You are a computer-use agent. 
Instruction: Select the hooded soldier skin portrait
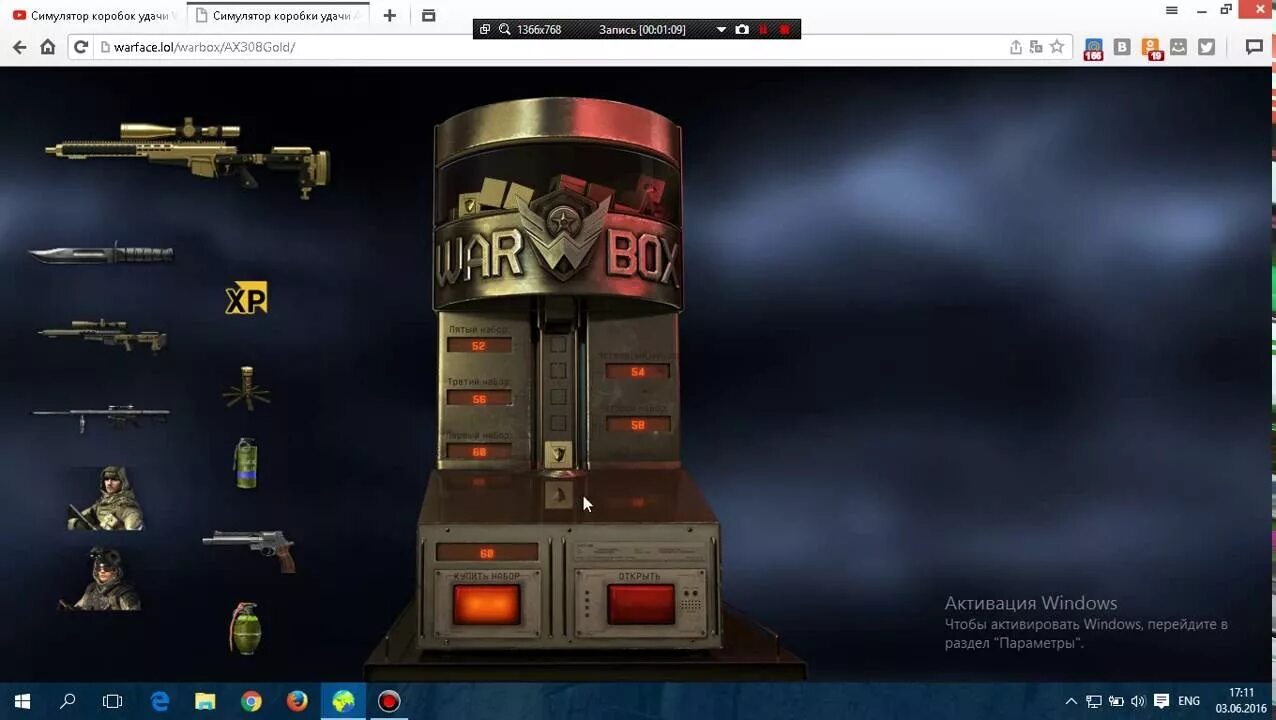[105, 497]
